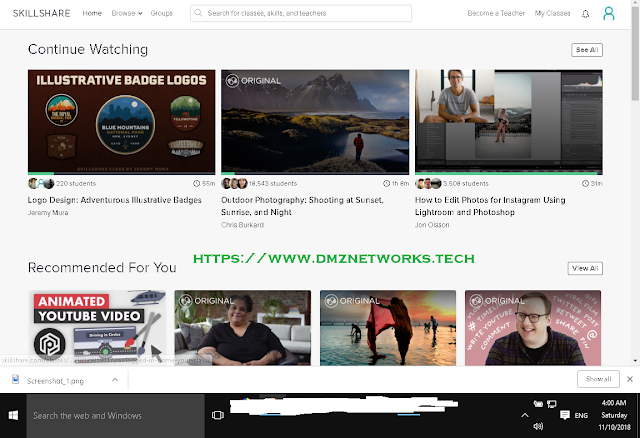This screenshot has height=438, width=640.
Task: Go to My Classes
Action: click(x=552, y=13)
